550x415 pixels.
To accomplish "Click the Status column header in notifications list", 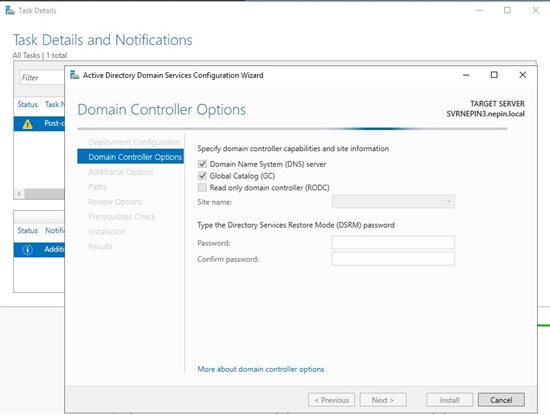I will [x=27, y=230].
